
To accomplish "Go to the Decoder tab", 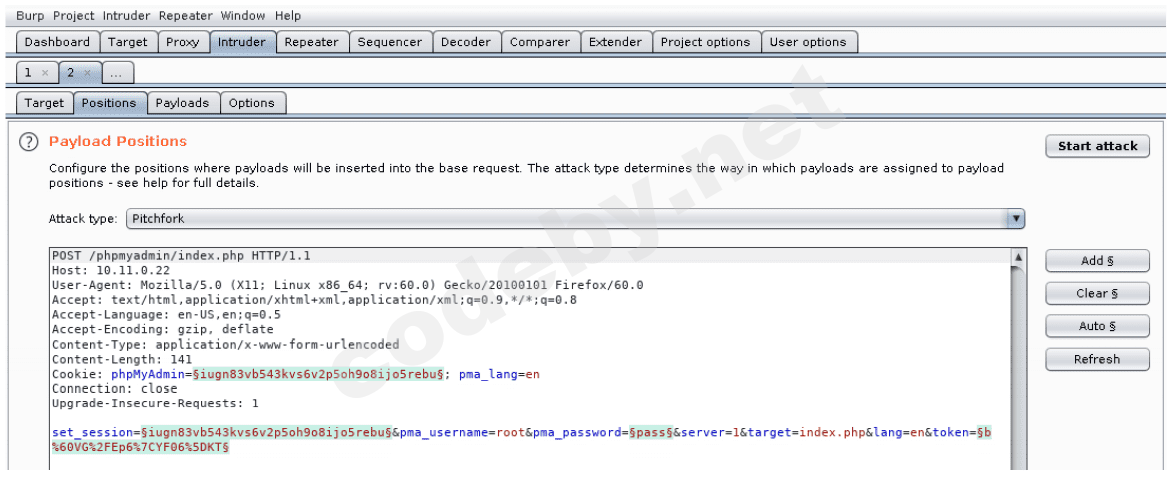I will pos(466,42).
